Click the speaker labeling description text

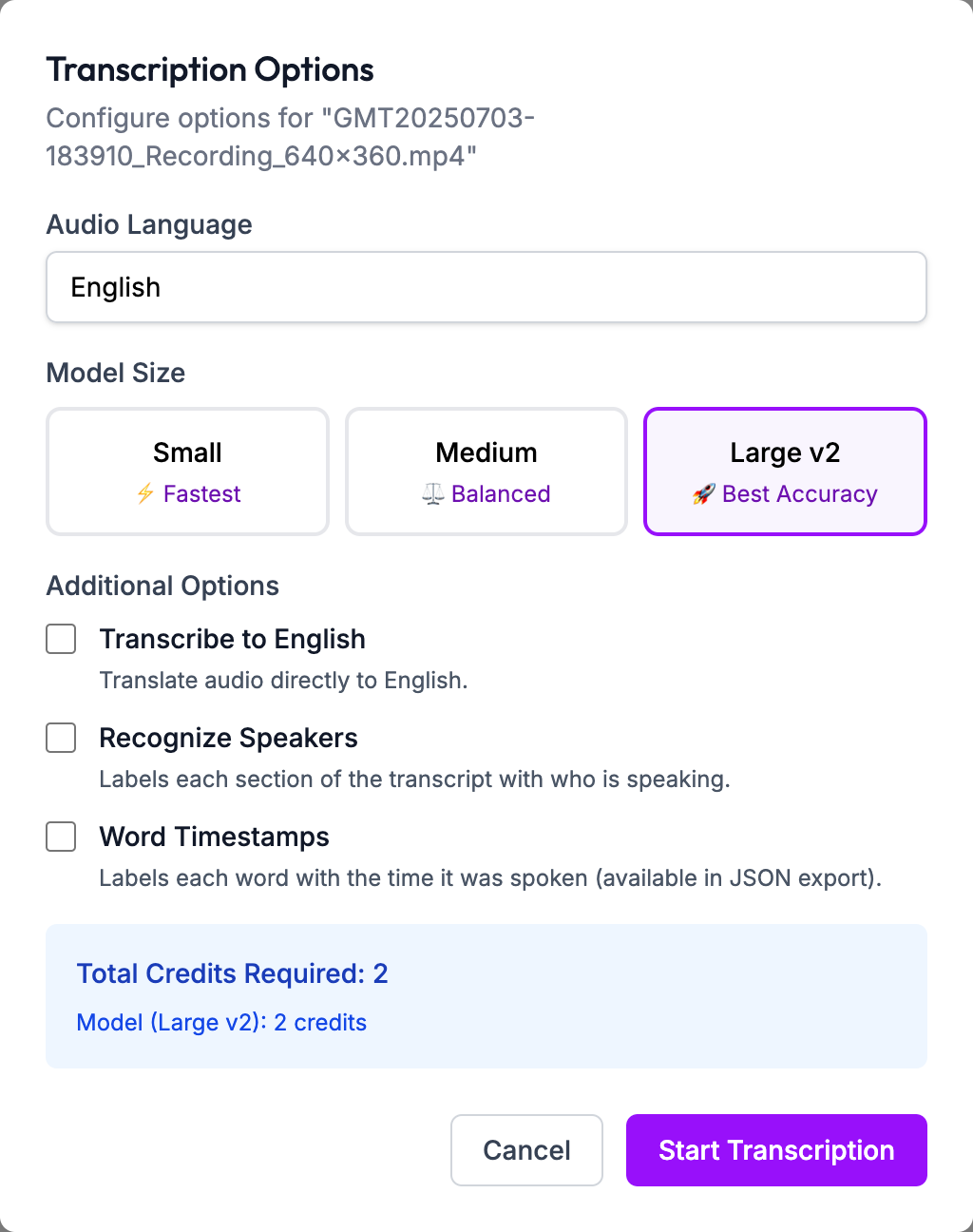click(x=414, y=780)
